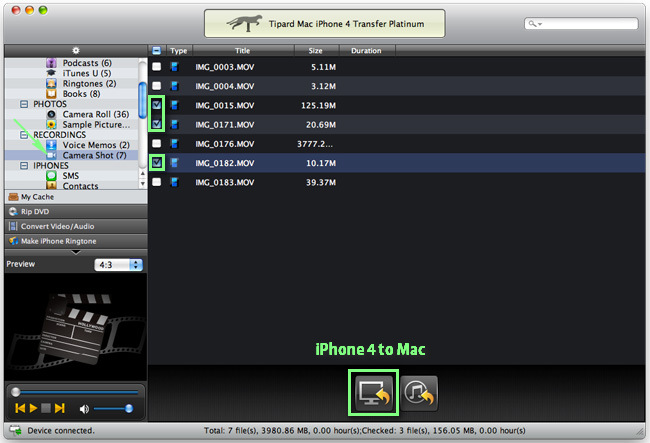The width and height of the screenshot is (650, 443).
Task: Click the Camera Roll lens icon
Action: 51,114
